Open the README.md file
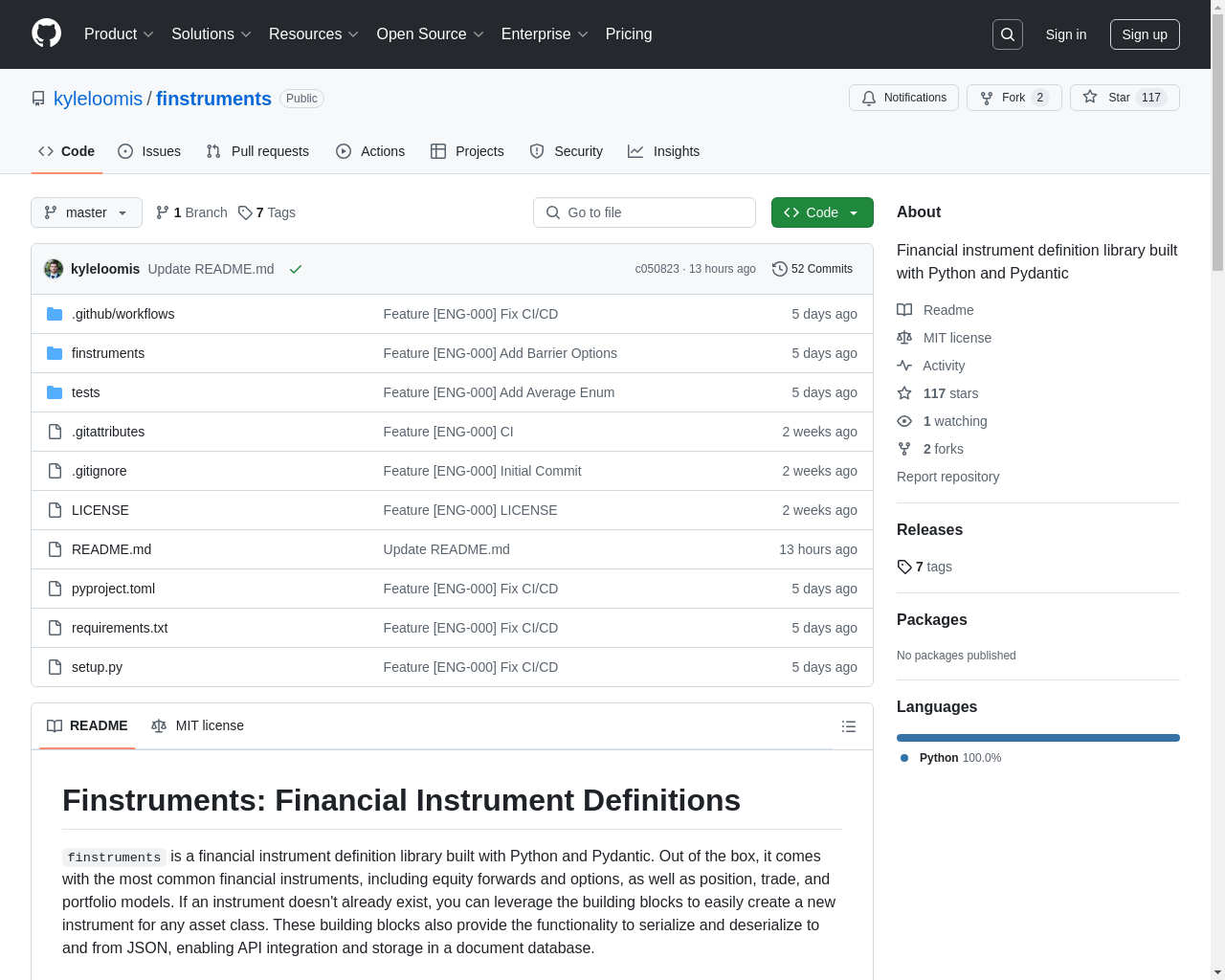The height and width of the screenshot is (980, 1225). point(111,549)
